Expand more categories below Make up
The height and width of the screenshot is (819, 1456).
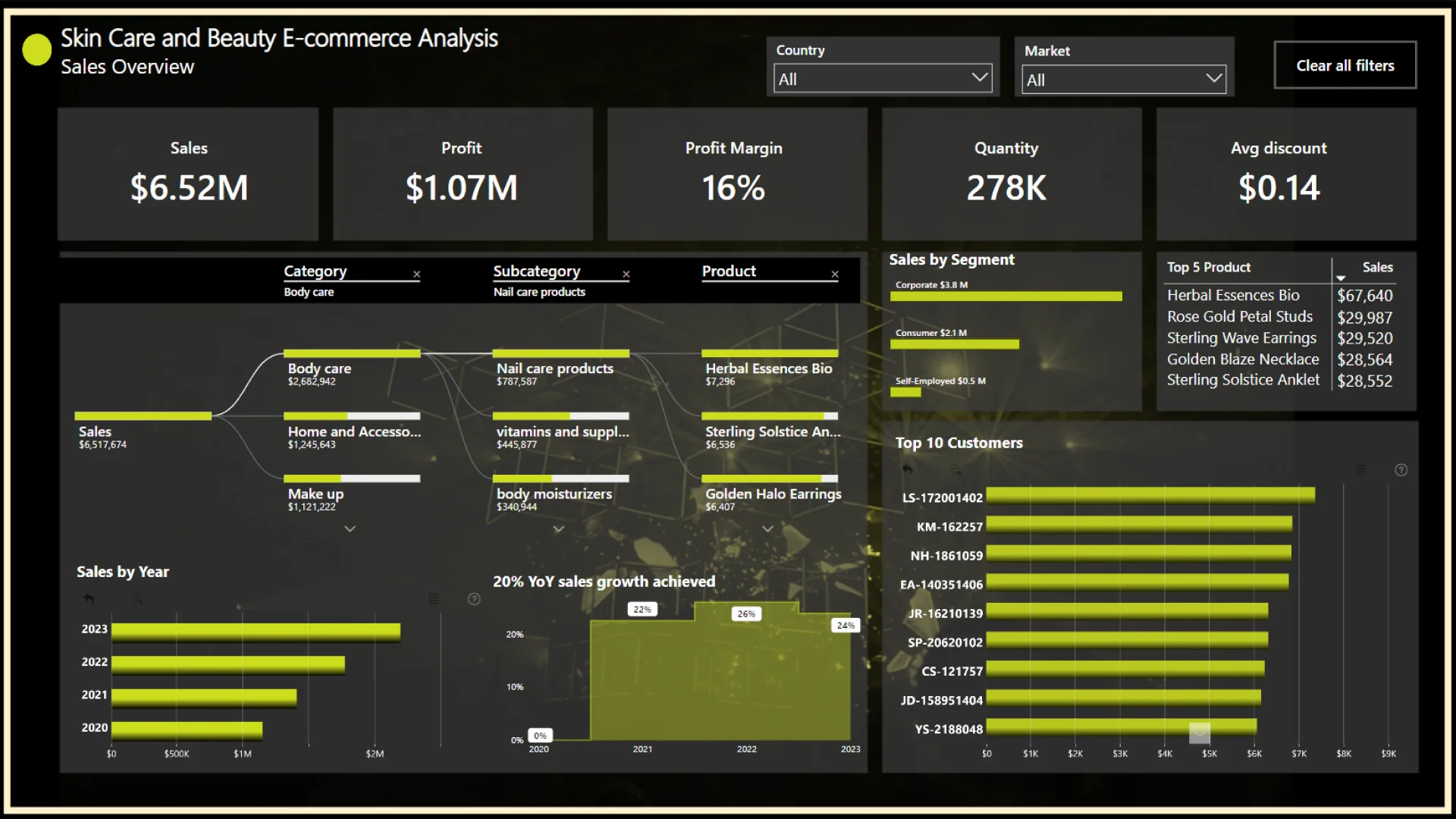click(350, 529)
